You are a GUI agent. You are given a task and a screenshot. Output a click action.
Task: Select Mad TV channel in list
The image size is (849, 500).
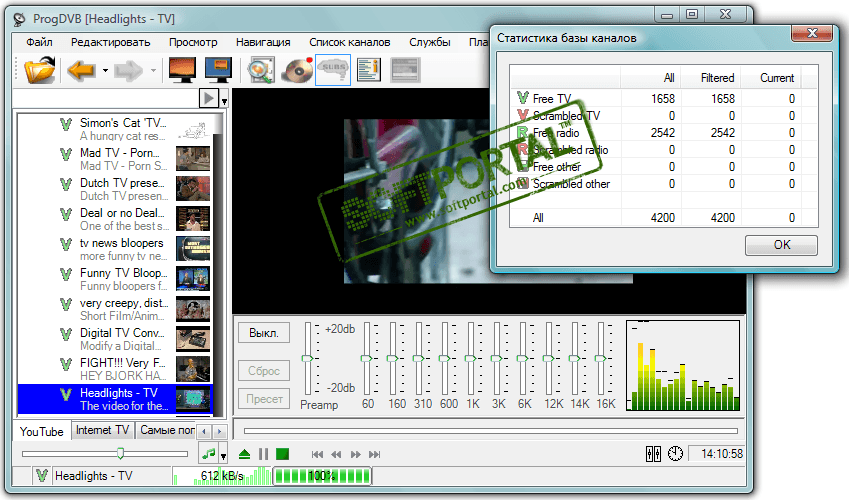click(115, 159)
